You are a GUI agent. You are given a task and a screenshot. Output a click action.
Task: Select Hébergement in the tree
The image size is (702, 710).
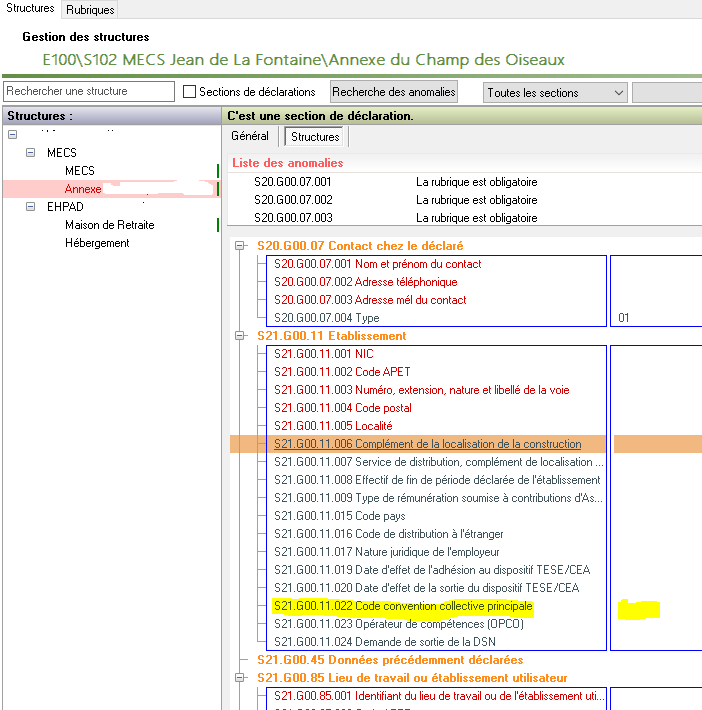pyautogui.click(x=97, y=243)
